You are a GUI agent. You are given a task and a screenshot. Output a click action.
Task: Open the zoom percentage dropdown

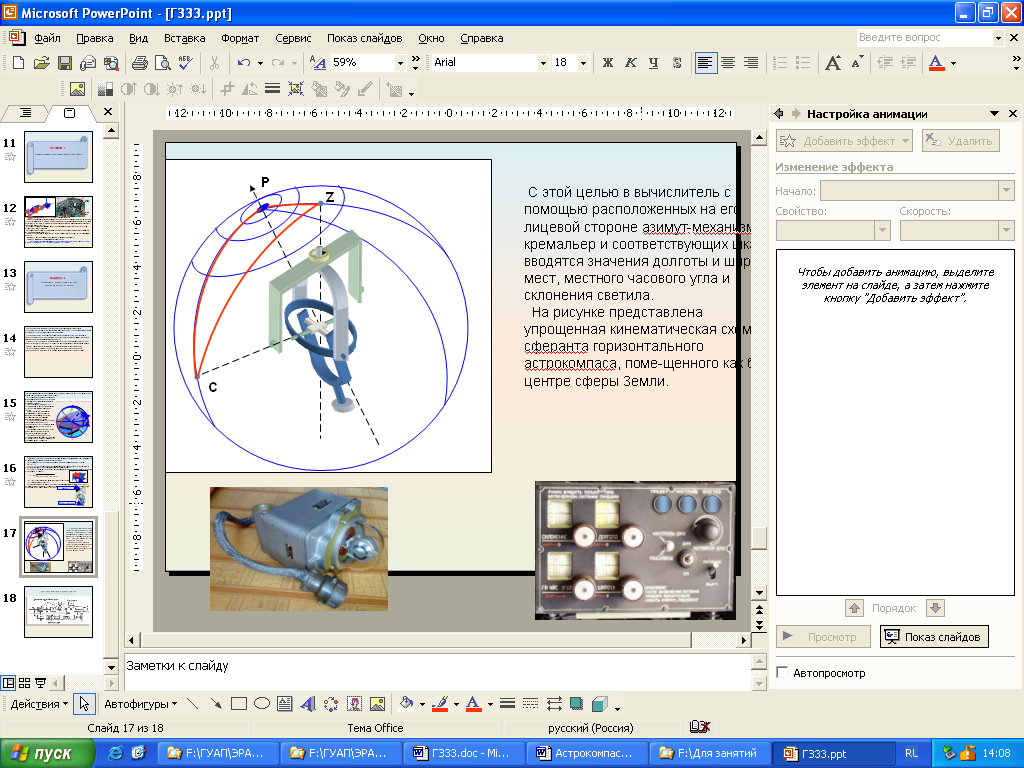[x=400, y=63]
